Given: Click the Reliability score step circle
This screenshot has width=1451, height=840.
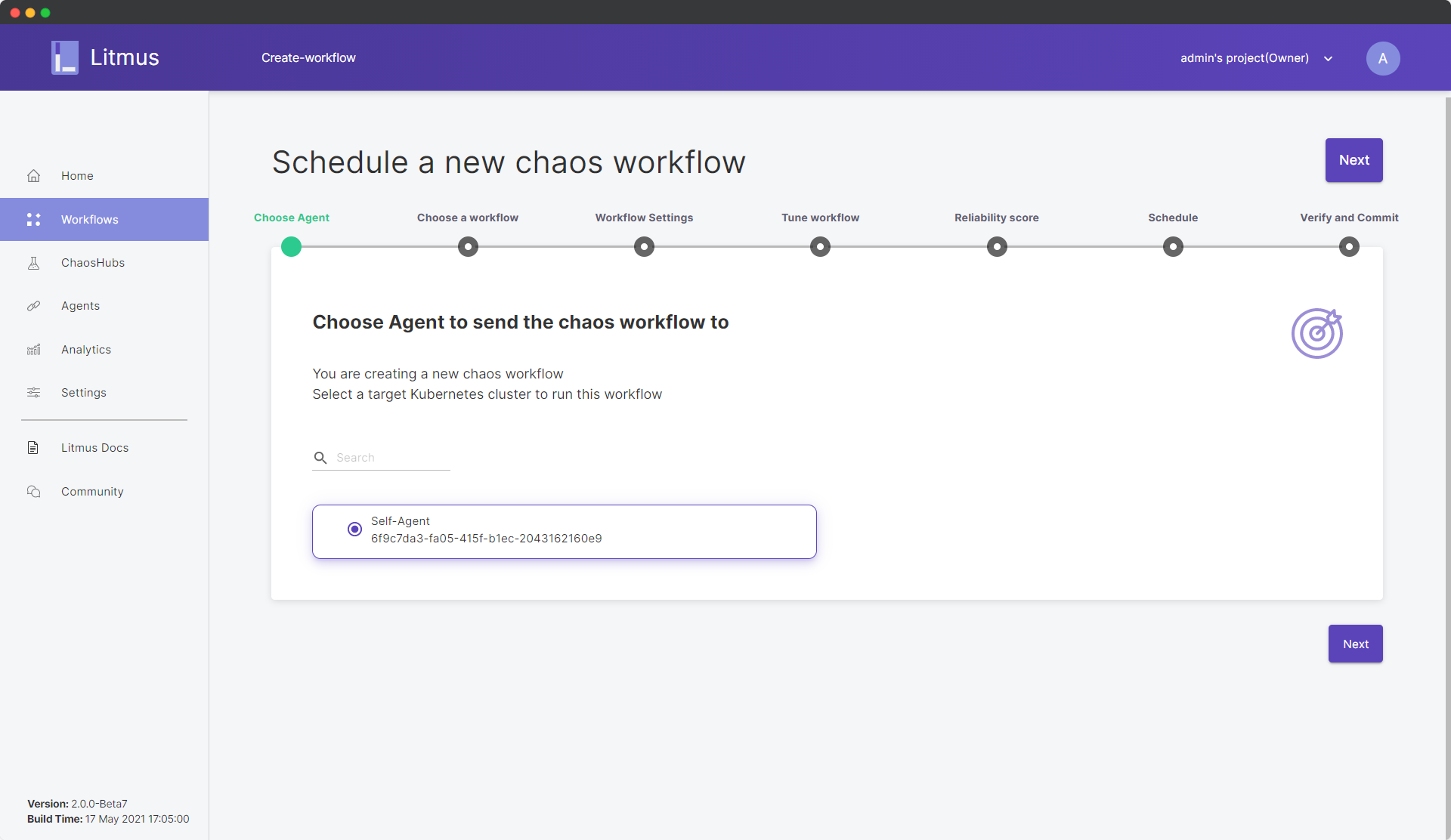Looking at the screenshot, I should click(x=997, y=246).
